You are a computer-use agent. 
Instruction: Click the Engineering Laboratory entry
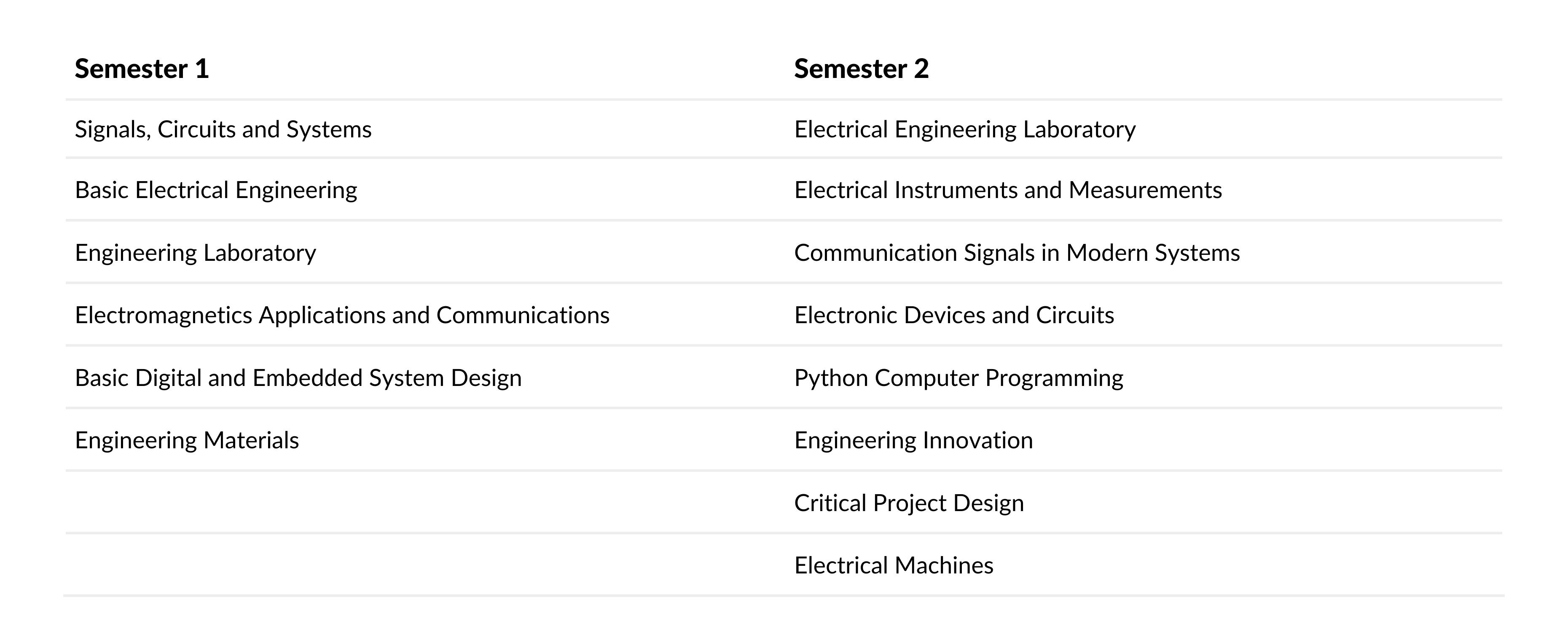pyautogui.click(x=196, y=253)
